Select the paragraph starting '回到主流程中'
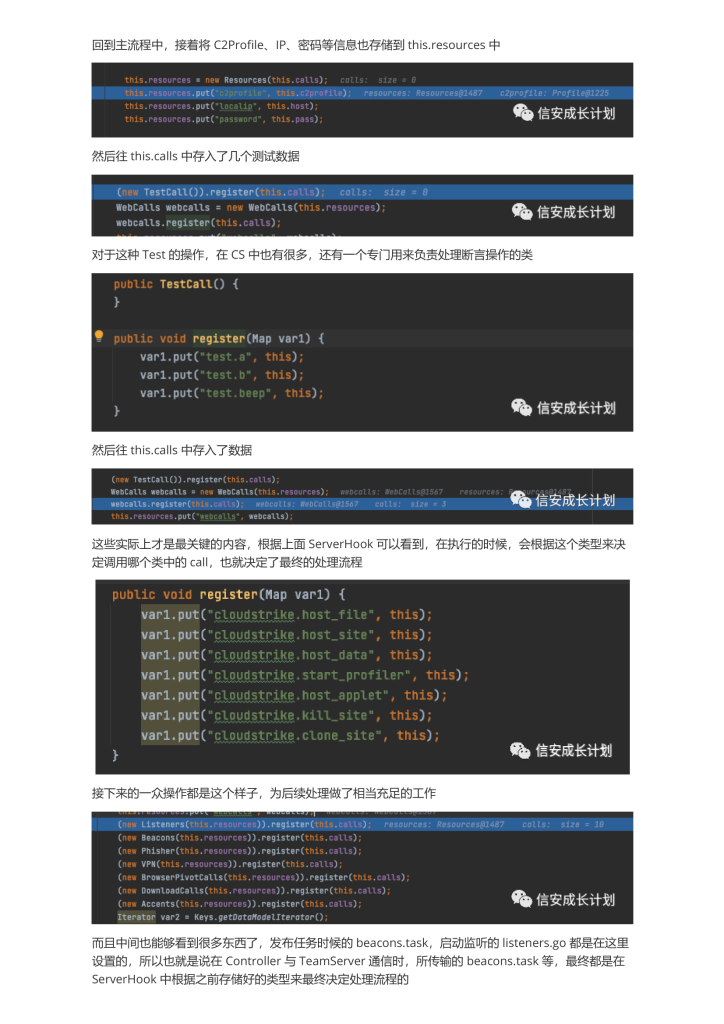 pyautogui.click(x=296, y=45)
